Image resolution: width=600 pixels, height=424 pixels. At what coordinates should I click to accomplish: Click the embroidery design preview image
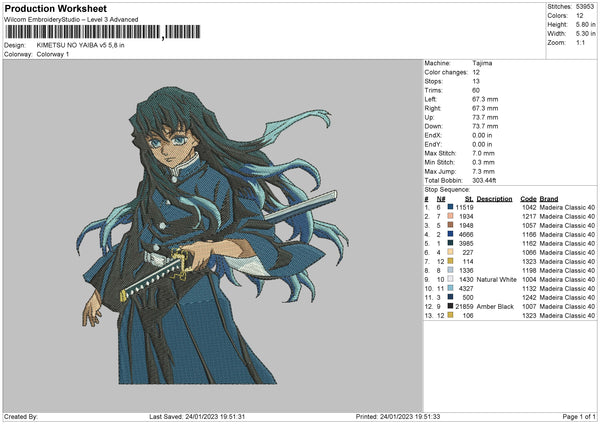[212, 235]
